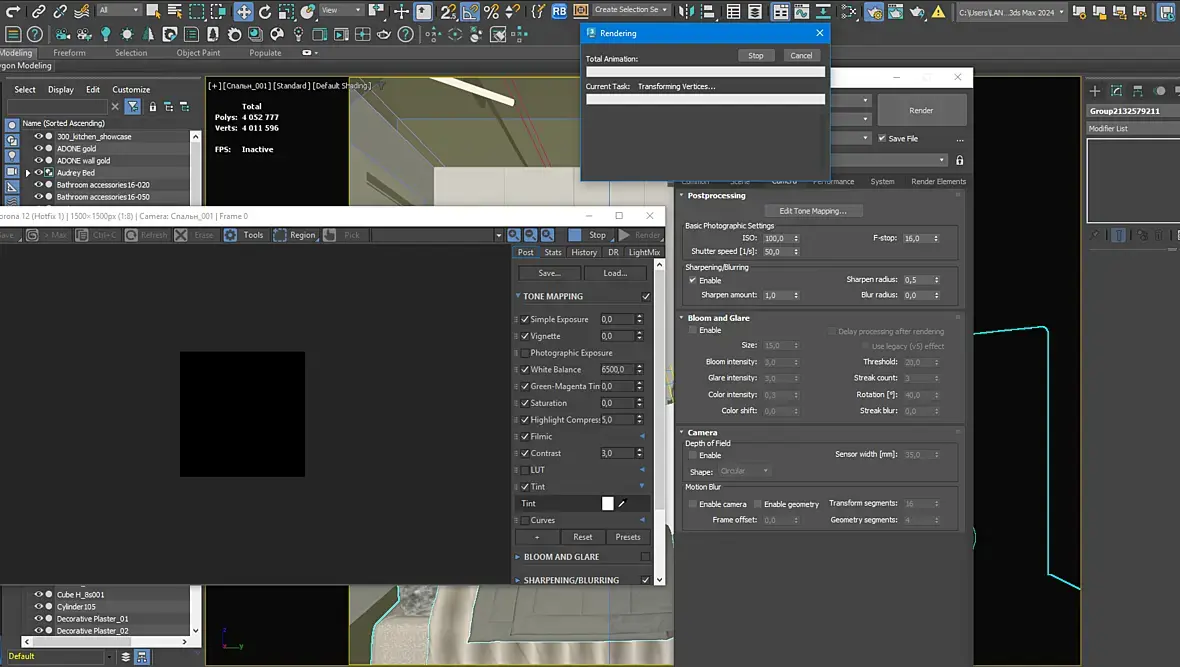The width and height of the screenshot is (1180, 667).
Task: Click the Tools gear icon in frame buffer
Action: 231,235
